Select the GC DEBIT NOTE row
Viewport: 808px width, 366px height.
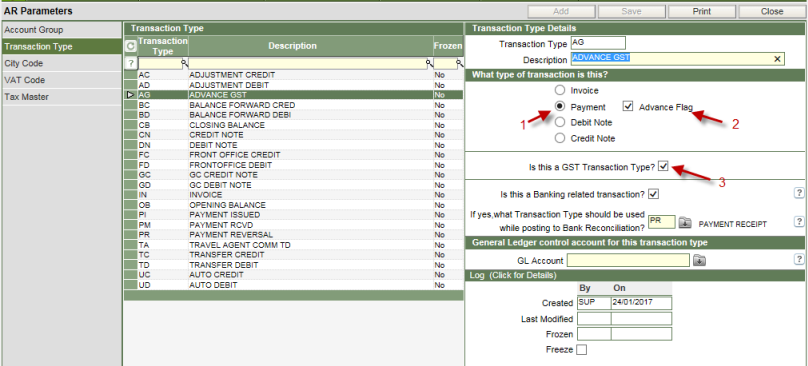click(294, 185)
